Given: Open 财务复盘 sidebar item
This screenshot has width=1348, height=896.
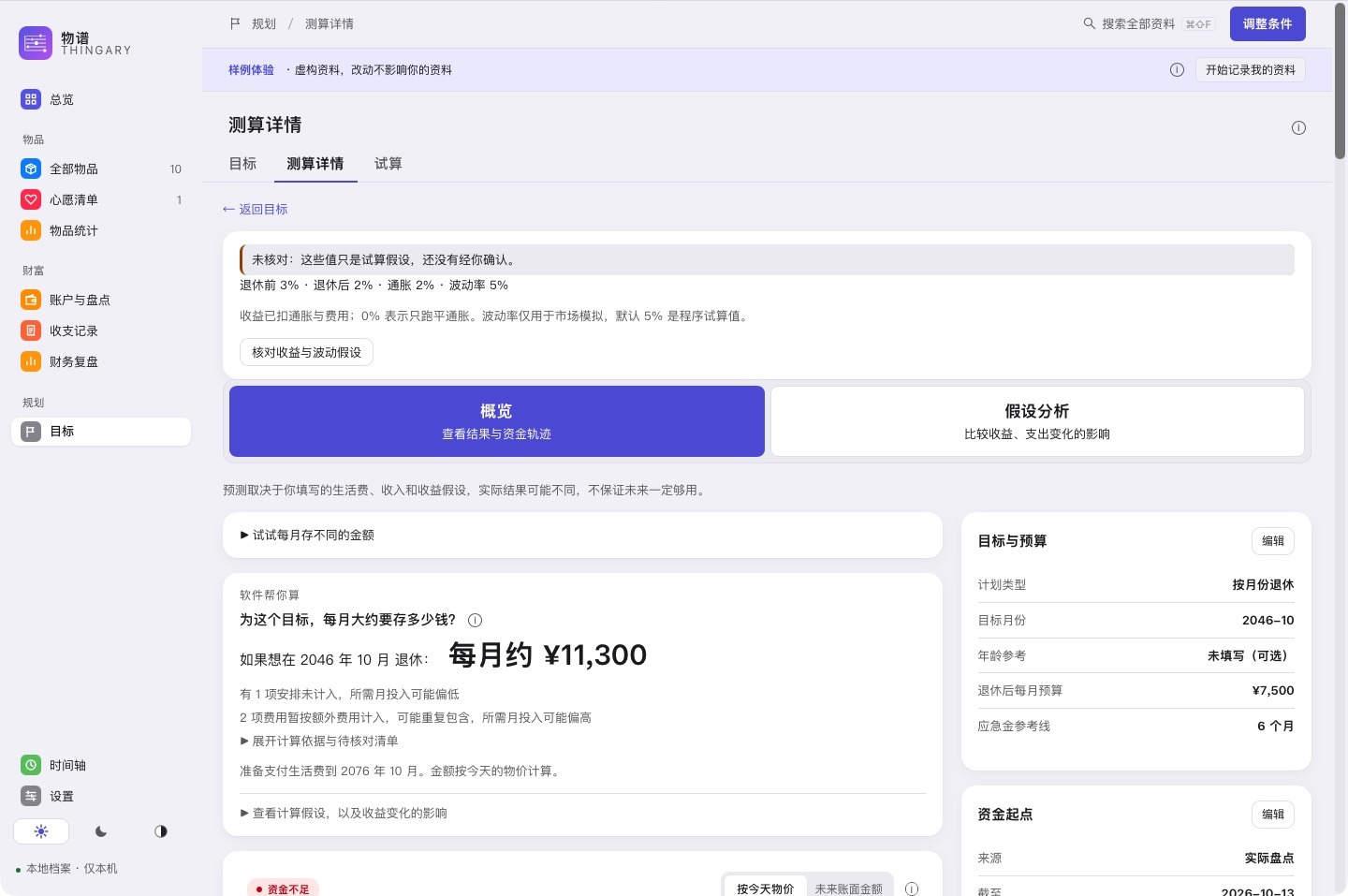Looking at the screenshot, I should [101, 361].
